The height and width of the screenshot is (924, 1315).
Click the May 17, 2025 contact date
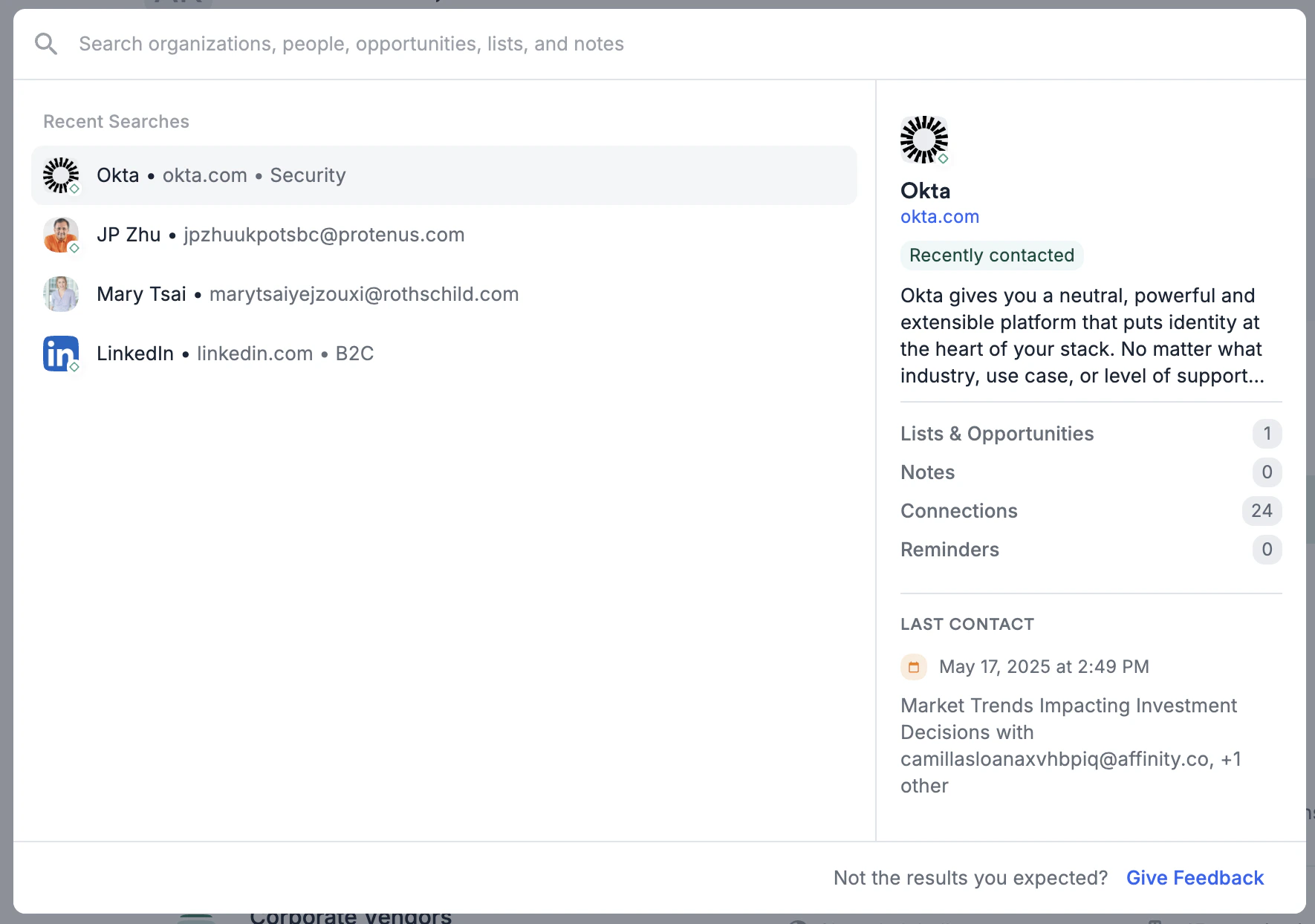tap(1044, 667)
